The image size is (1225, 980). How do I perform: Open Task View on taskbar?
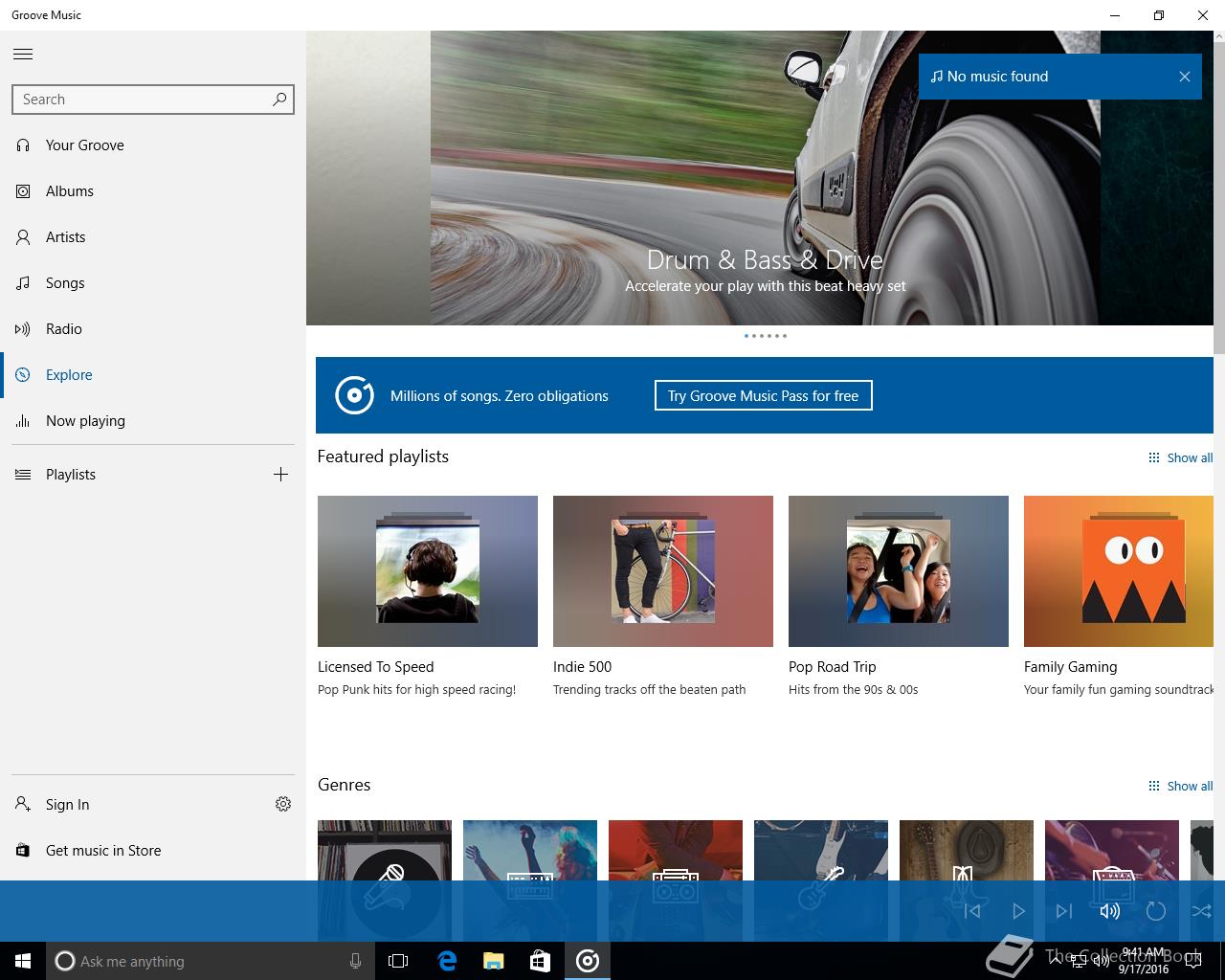coord(398,961)
